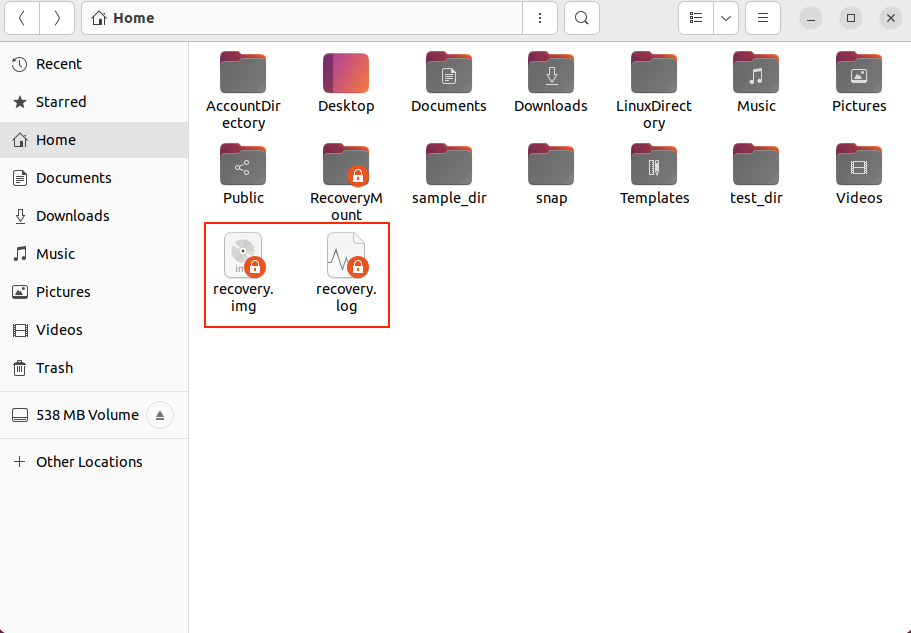Click the 'RecoveryMount' folder name label
Viewport: 911px width, 633px height.
tap(346, 206)
